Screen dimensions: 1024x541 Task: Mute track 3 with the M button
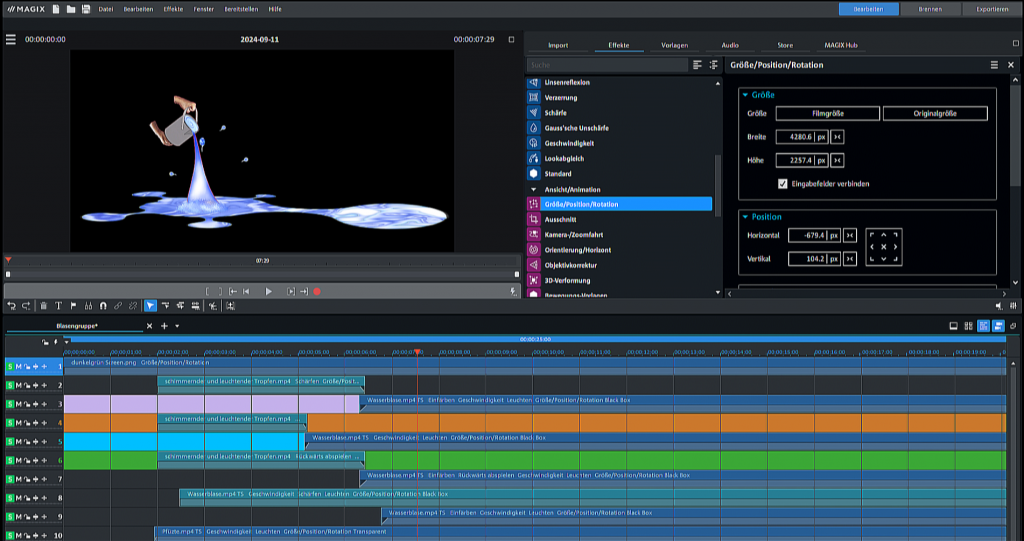coord(19,404)
